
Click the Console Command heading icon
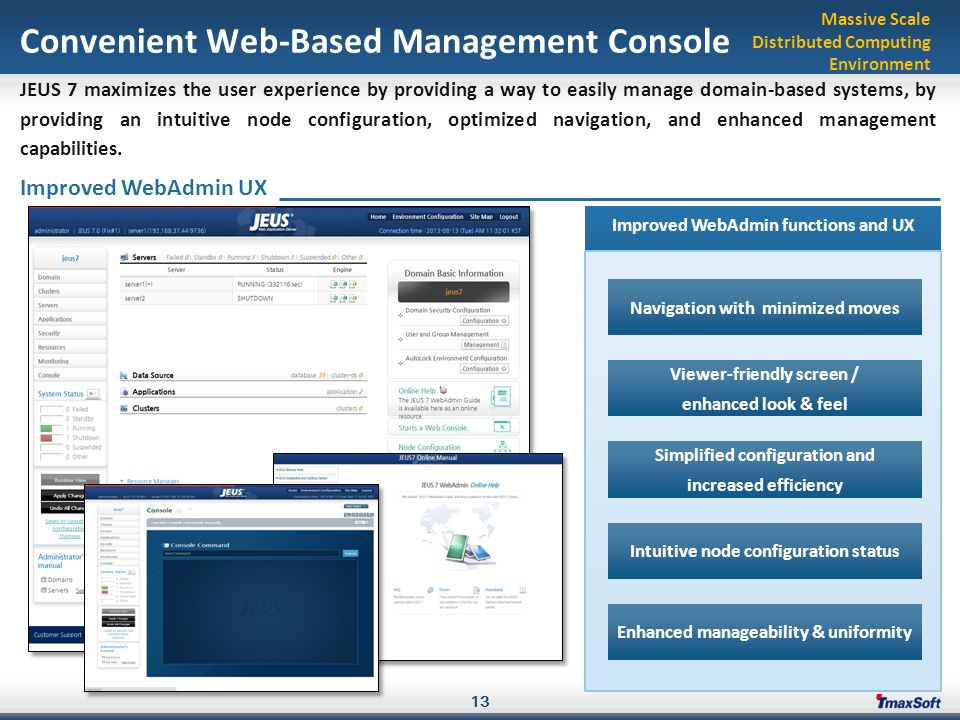pos(165,545)
